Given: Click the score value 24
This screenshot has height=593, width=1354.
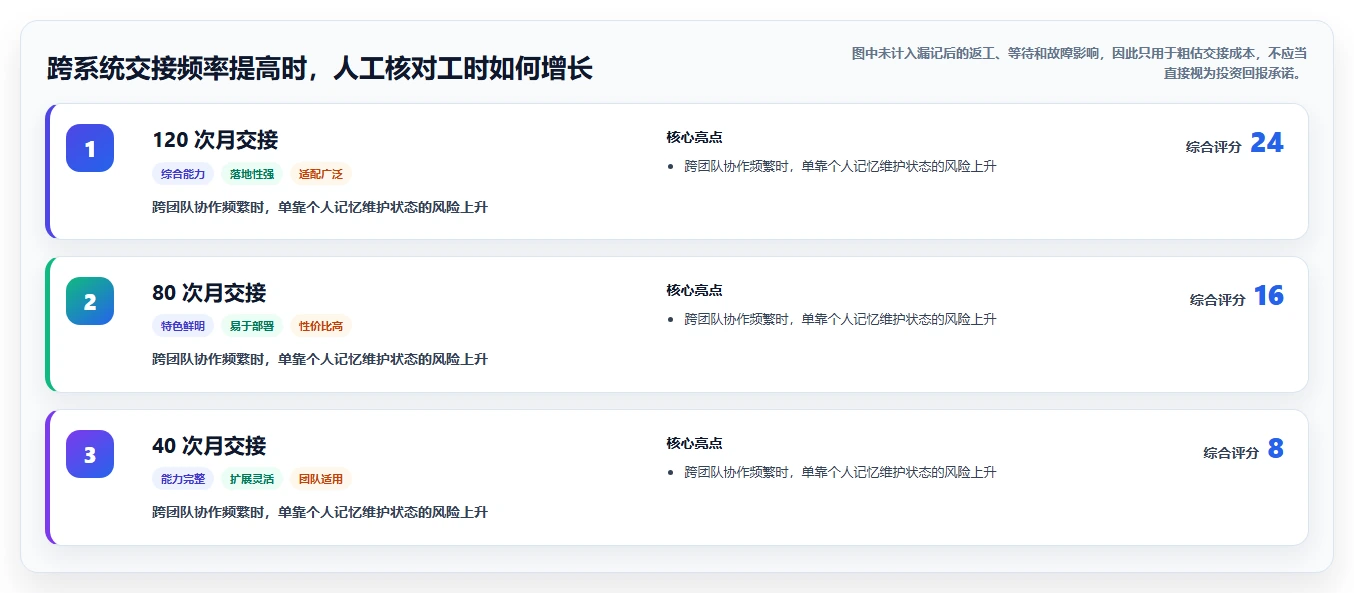Looking at the screenshot, I should coord(1267,143).
